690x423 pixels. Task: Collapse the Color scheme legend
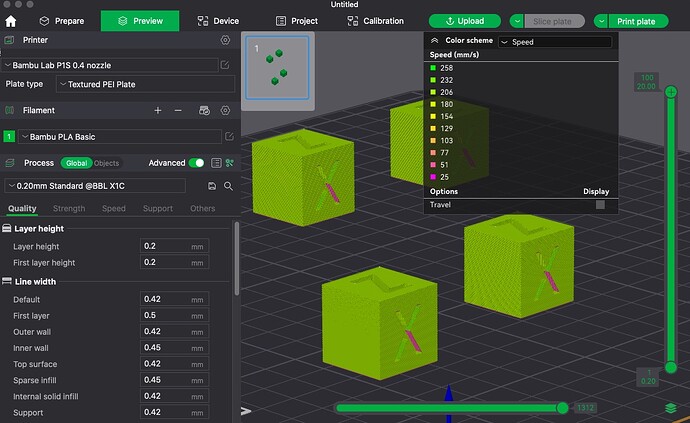pos(434,40)
